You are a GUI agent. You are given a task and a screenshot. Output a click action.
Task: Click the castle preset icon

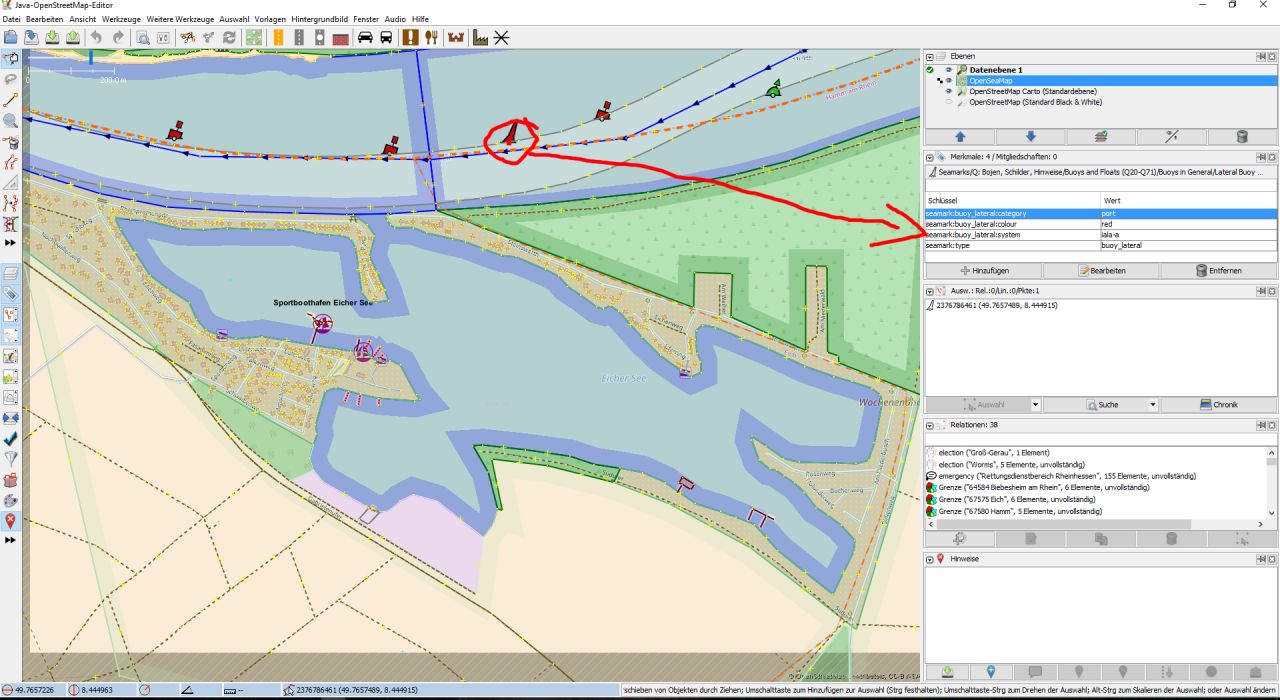pos(457,37)
